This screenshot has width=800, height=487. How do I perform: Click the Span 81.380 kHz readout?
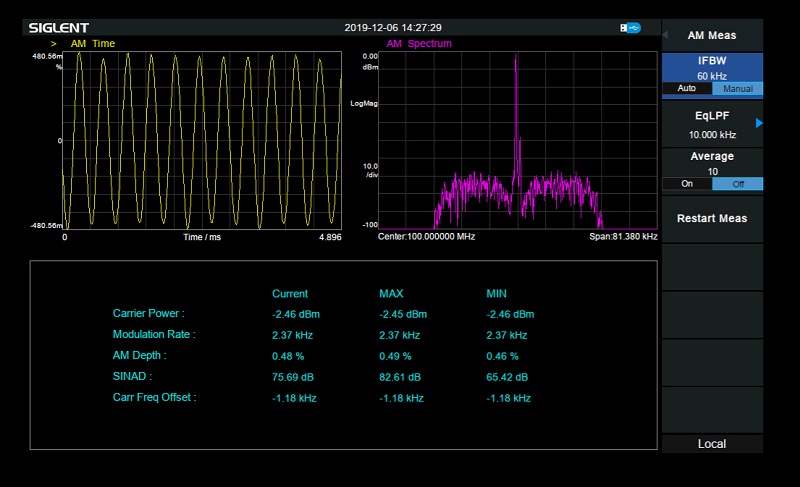point(622,237)
